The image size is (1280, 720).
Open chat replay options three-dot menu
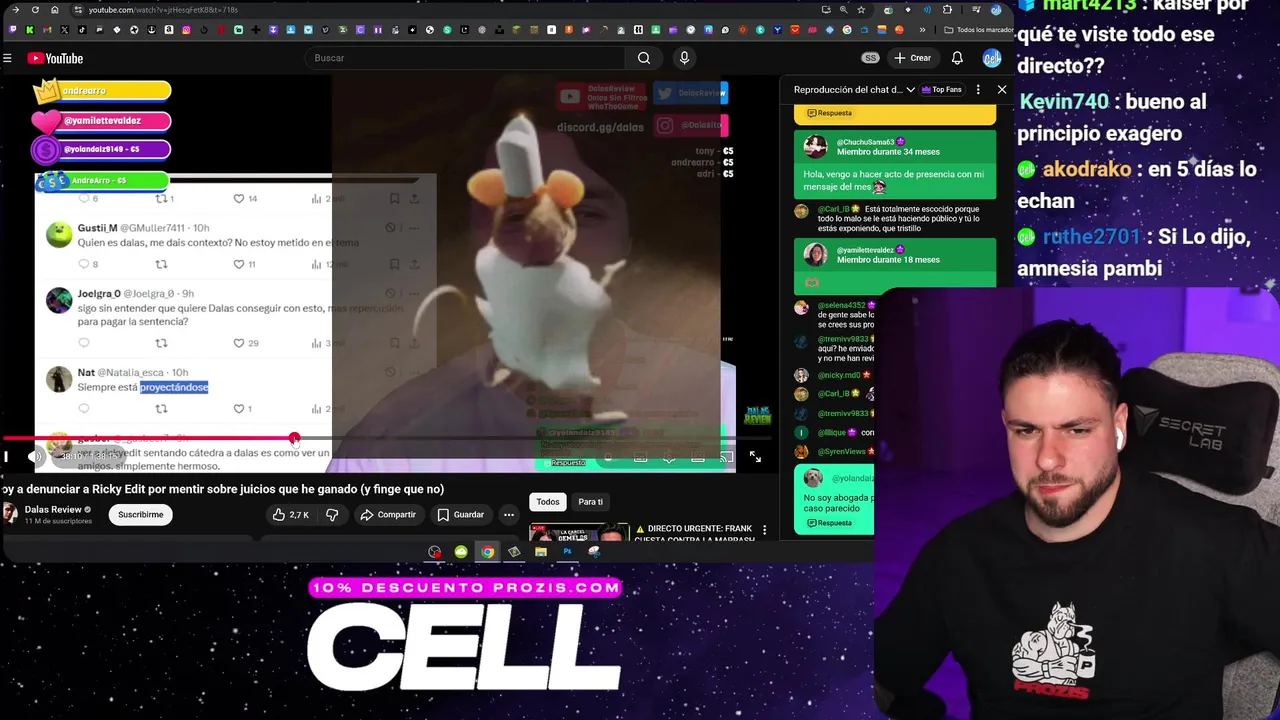tap(978, 90)
